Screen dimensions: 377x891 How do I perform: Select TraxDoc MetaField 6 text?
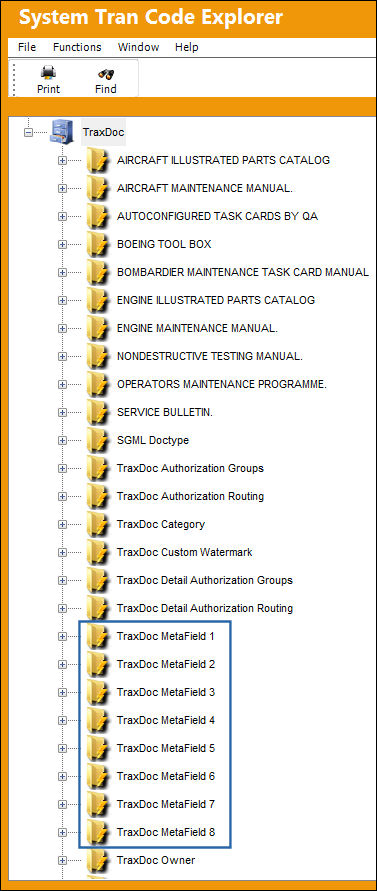pos(165,776)
